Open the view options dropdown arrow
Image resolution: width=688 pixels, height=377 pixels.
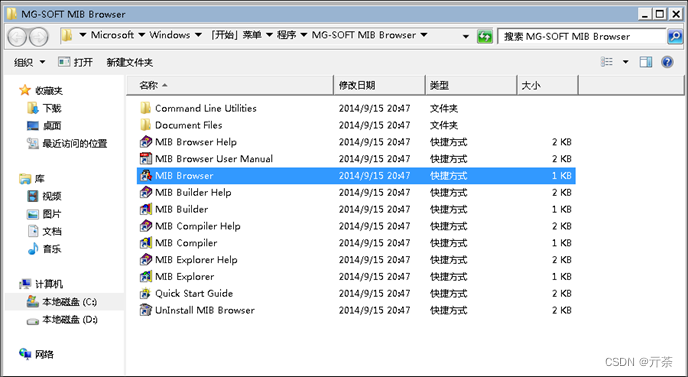[x=626, y=62]
